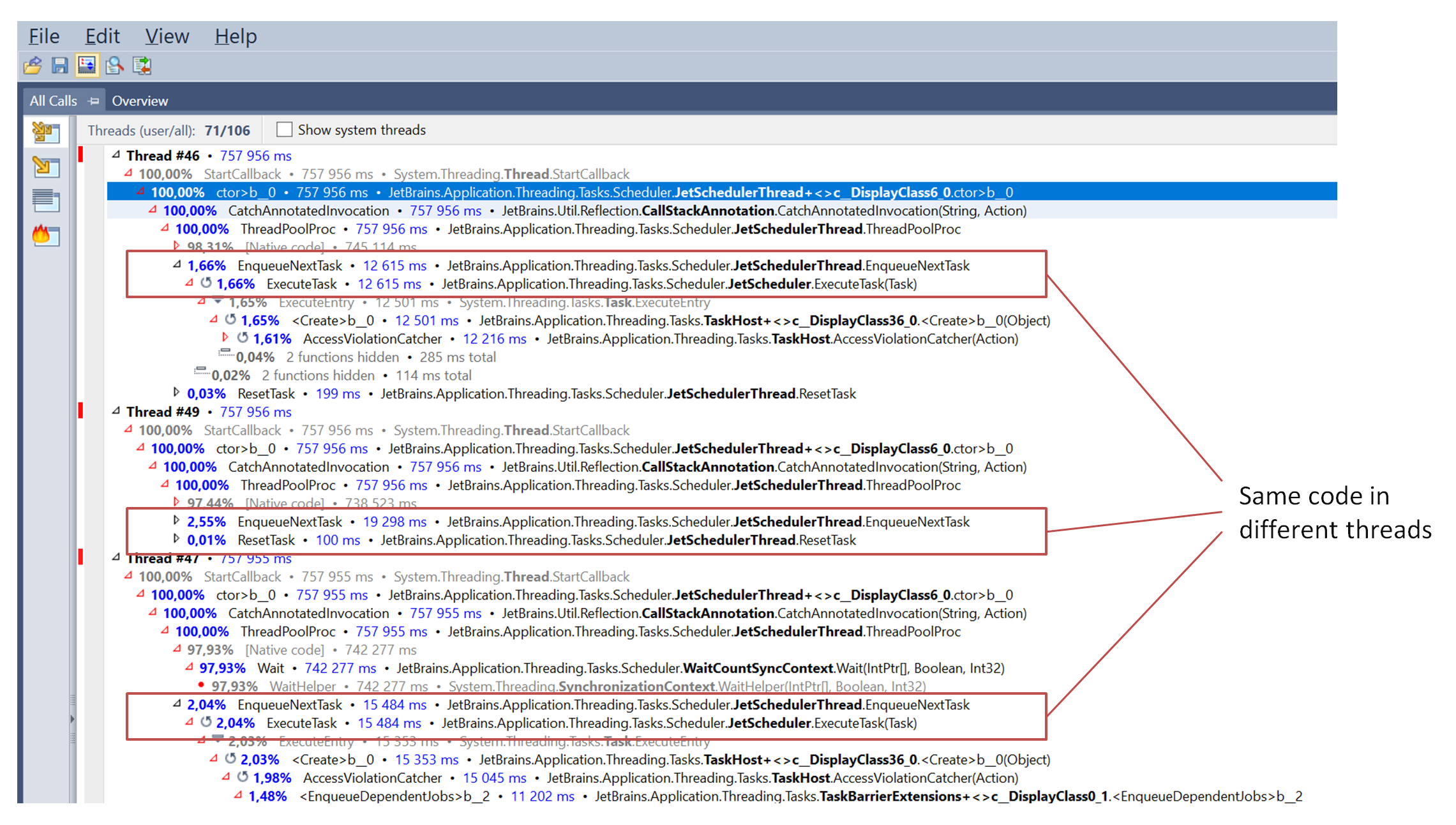Open a saved snapshot file
The height and width of the screenshot is (825, 1456).
tap(32, 65)
